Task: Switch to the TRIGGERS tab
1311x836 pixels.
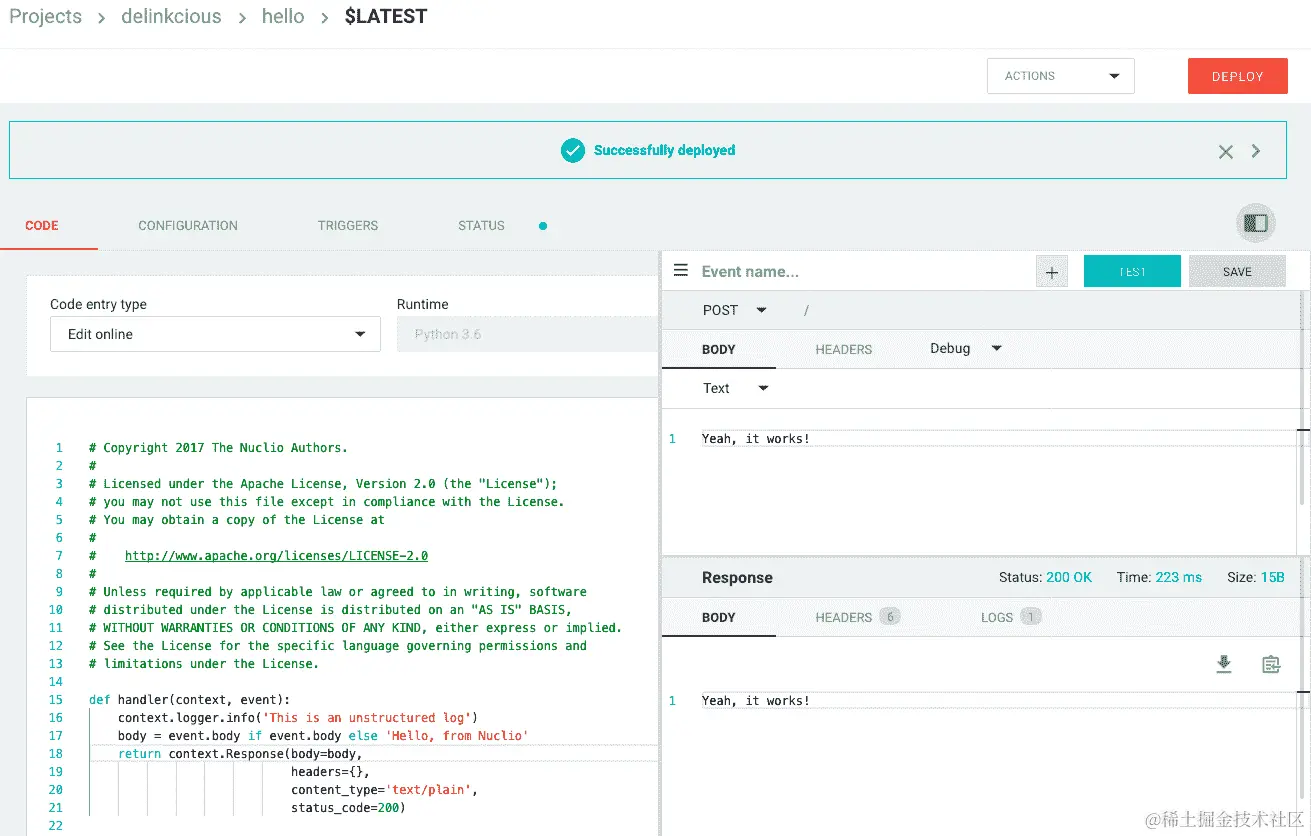Action: tap(348, 226)
